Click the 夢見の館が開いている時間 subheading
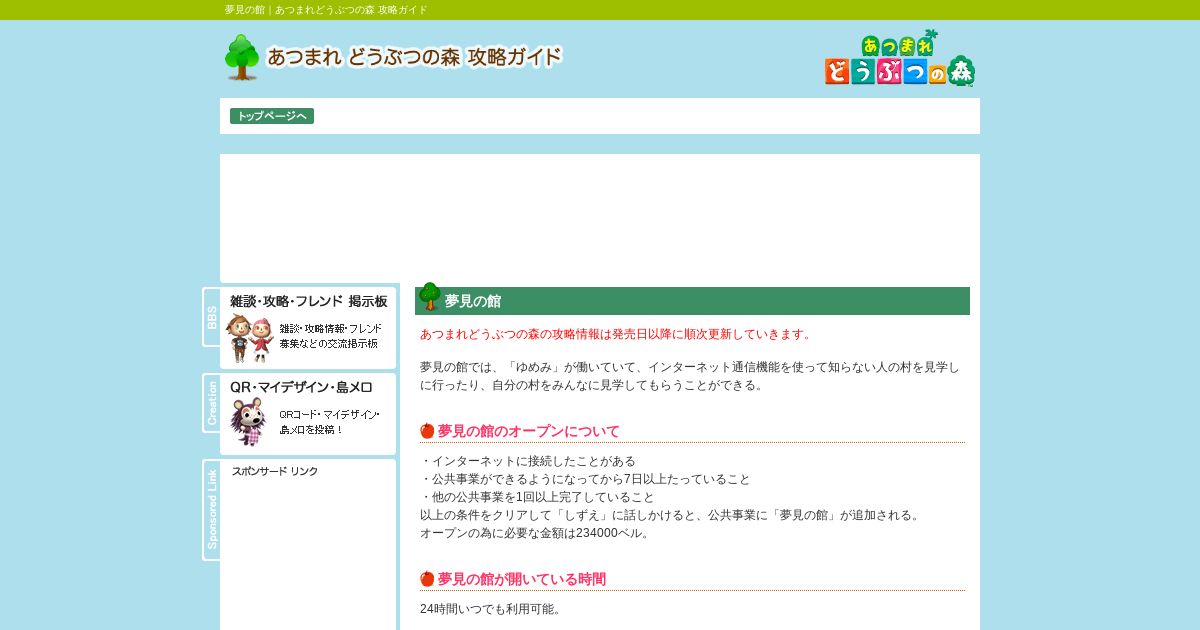This screenshot has width=1200, height=630. coord(522,579)
